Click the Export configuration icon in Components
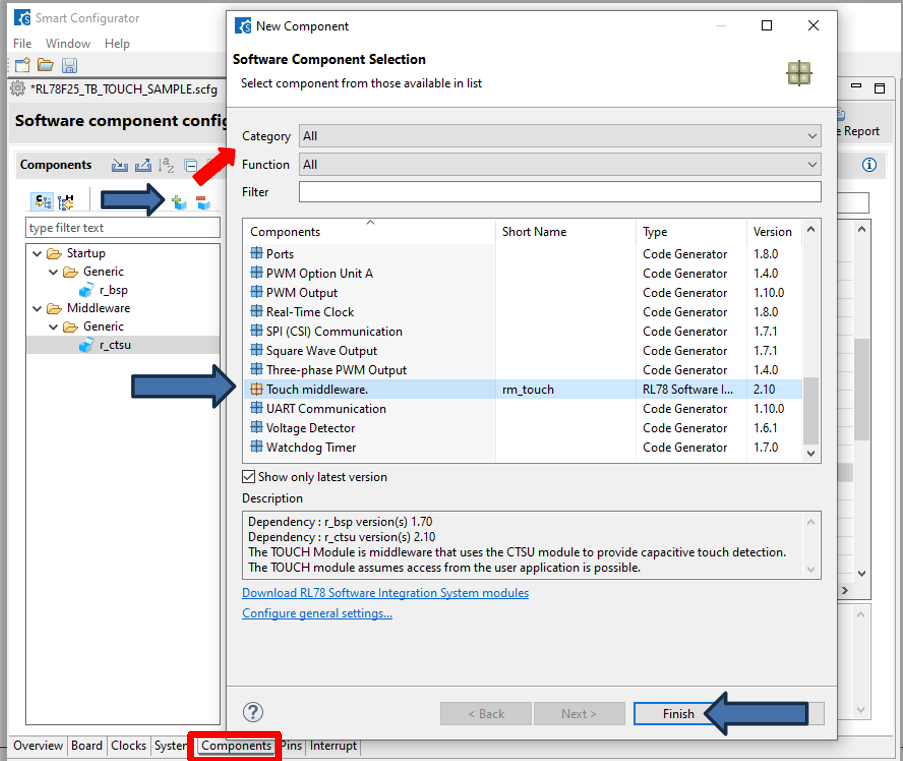Viewport: 903px width, 761px height. point(143,166)
